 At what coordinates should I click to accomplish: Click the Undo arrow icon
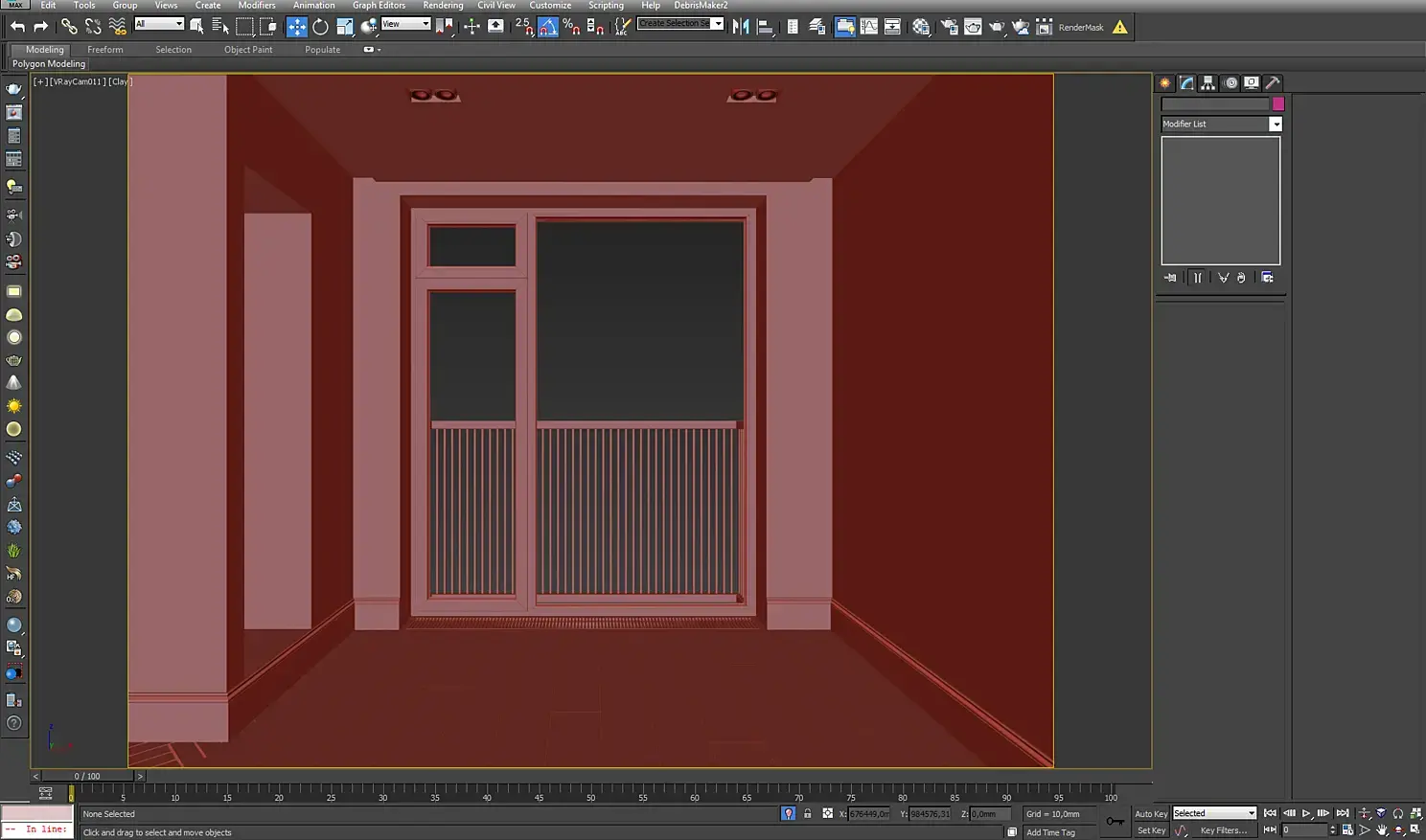tap(17, 27)
